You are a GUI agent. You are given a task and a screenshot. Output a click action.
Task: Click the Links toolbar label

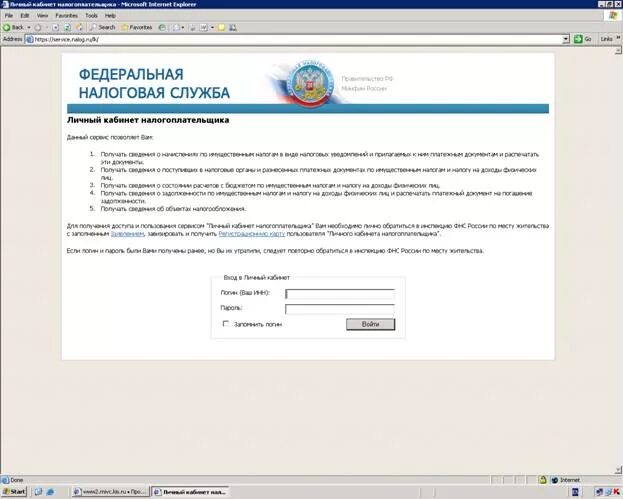click(606, 39)
